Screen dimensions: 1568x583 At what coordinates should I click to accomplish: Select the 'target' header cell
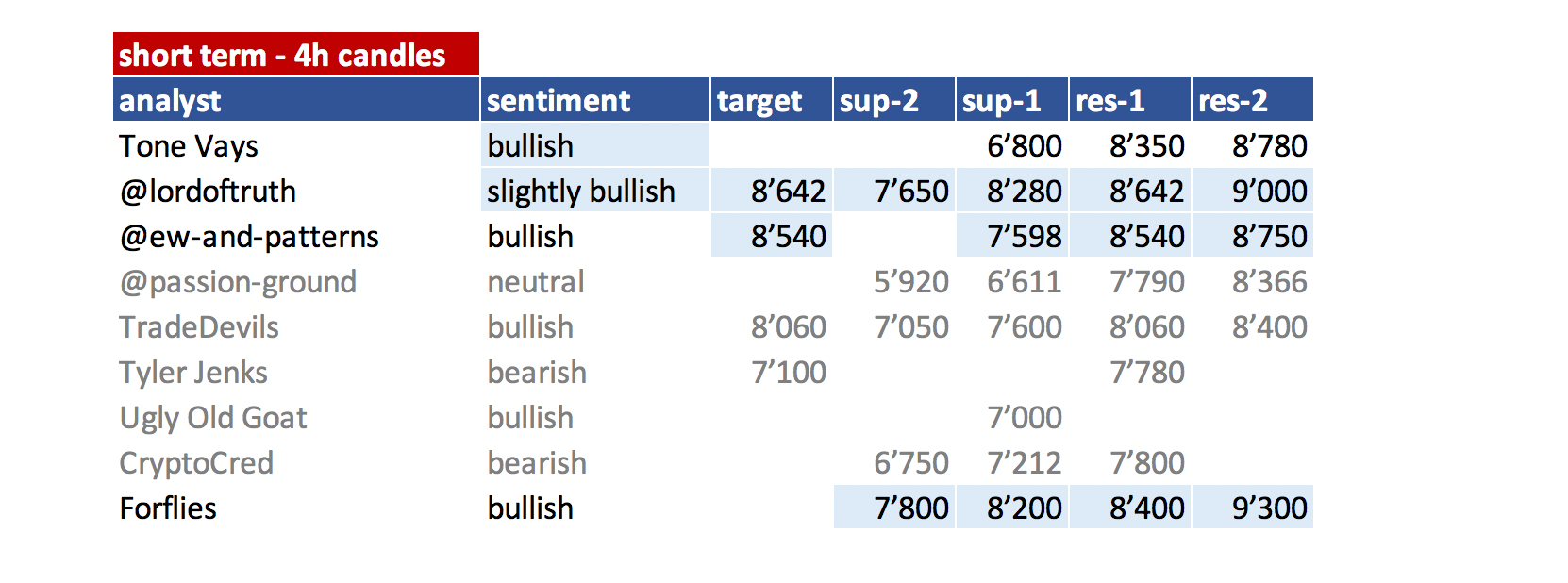(772, 99)
